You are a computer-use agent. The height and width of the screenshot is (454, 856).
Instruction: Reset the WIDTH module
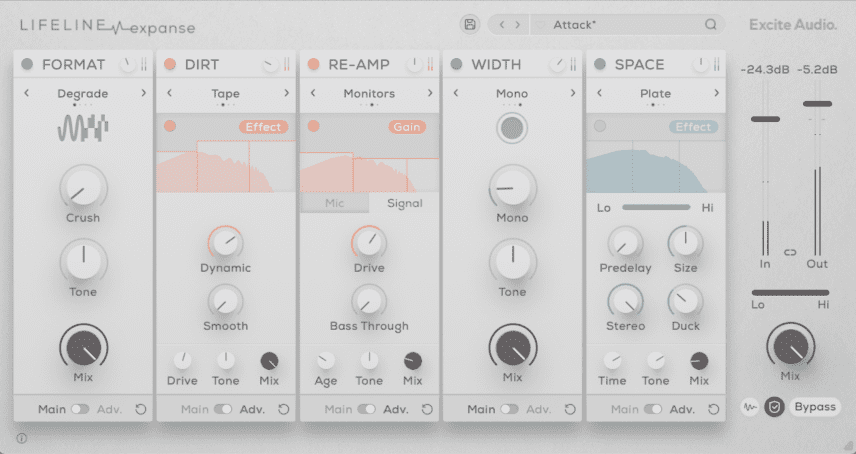point(570,409)
